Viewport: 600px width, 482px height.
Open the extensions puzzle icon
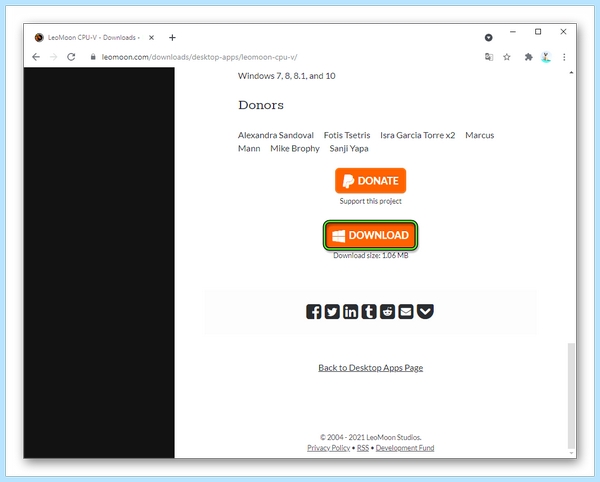pos(528,57)
